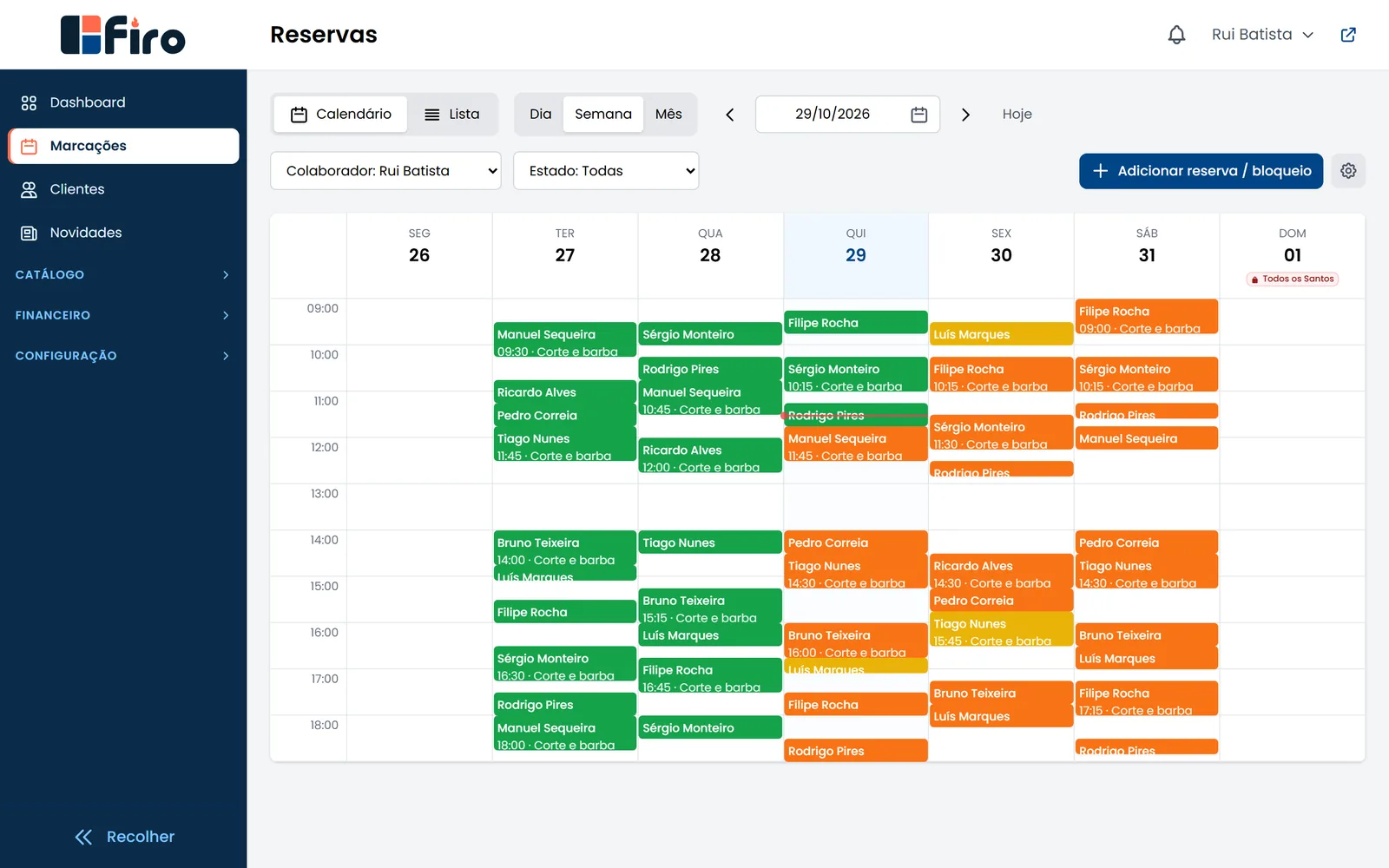Image resolution: width=1389 pixels, height=868 pixels.
Task: Open Luís Marques yellow booking on Friday morning
Action: click(1001, 334)
